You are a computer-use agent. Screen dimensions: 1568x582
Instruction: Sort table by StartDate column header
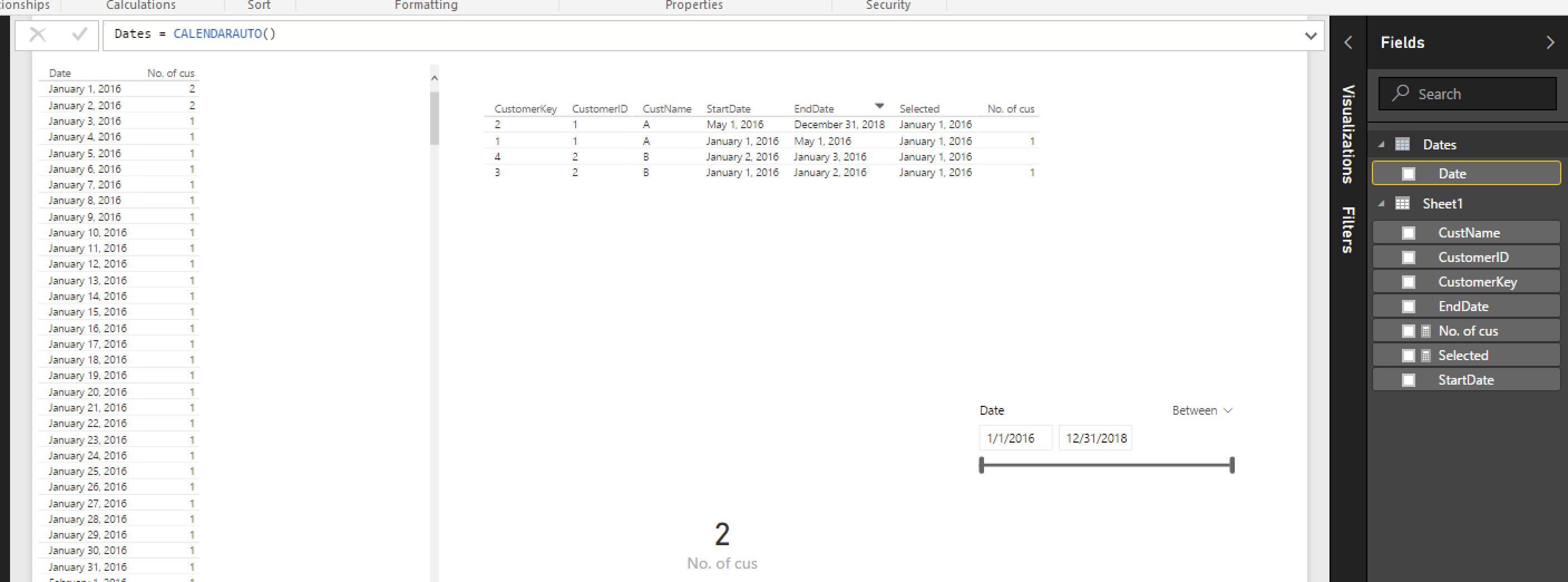[x=728, y=109]
